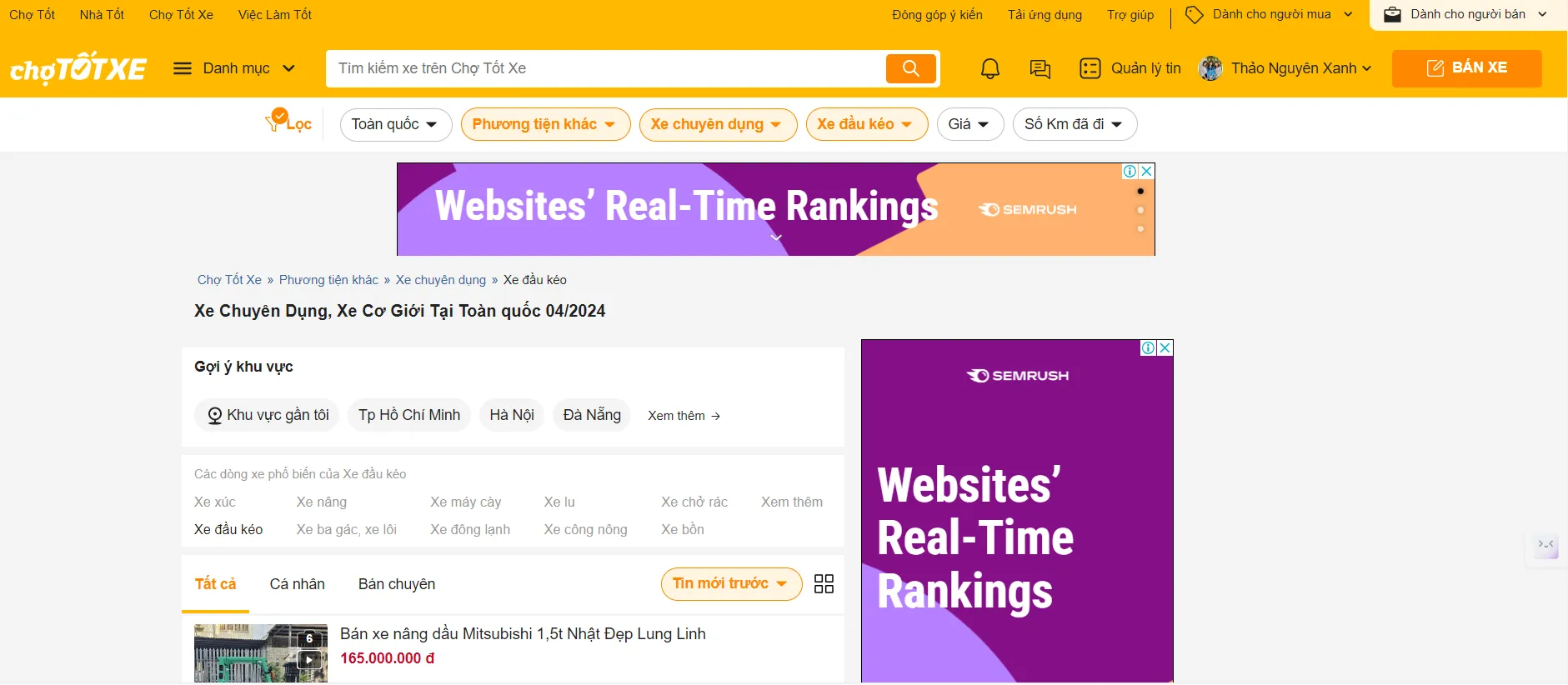The image size is (1568, 685).
Task: Open Mitsubishi forklift listing thumbnail
Action: point(261,653)
